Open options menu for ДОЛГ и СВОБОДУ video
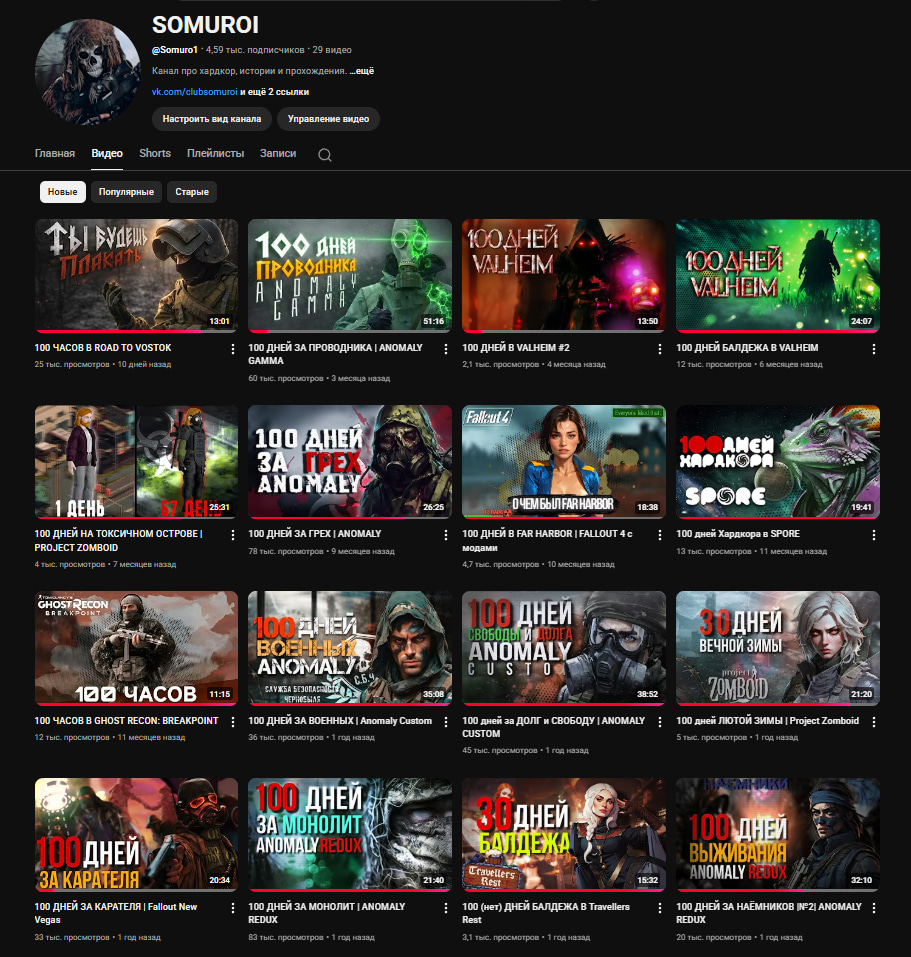The height and width of the screenshot is (957, 911). click(660, 721)
